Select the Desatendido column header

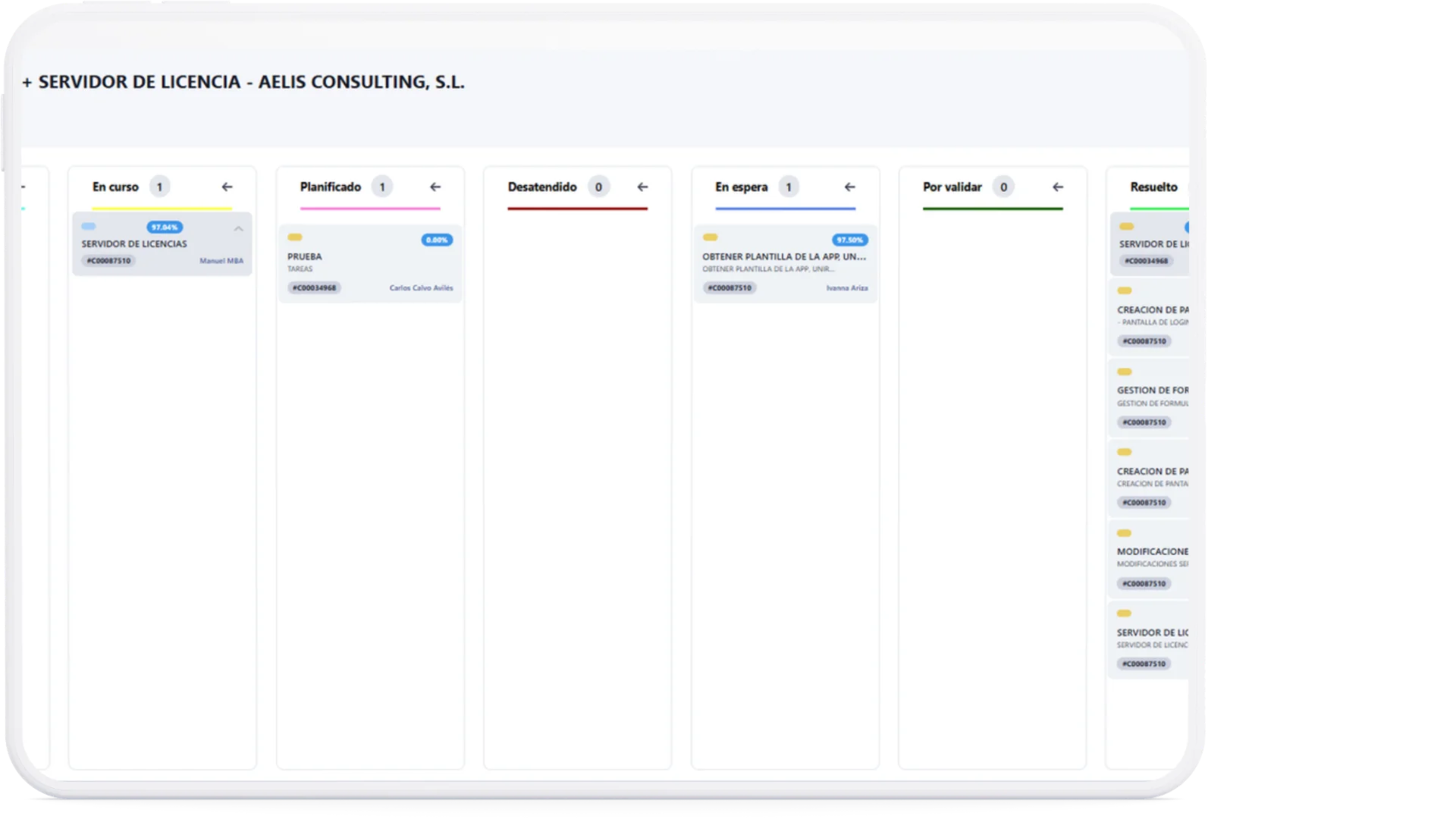(541, 187)
